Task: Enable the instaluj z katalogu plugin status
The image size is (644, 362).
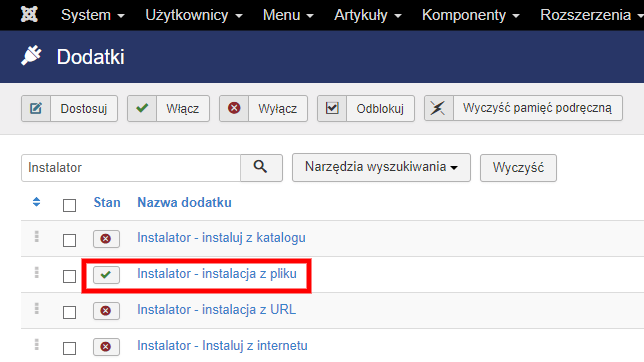Action: point(106,239)
